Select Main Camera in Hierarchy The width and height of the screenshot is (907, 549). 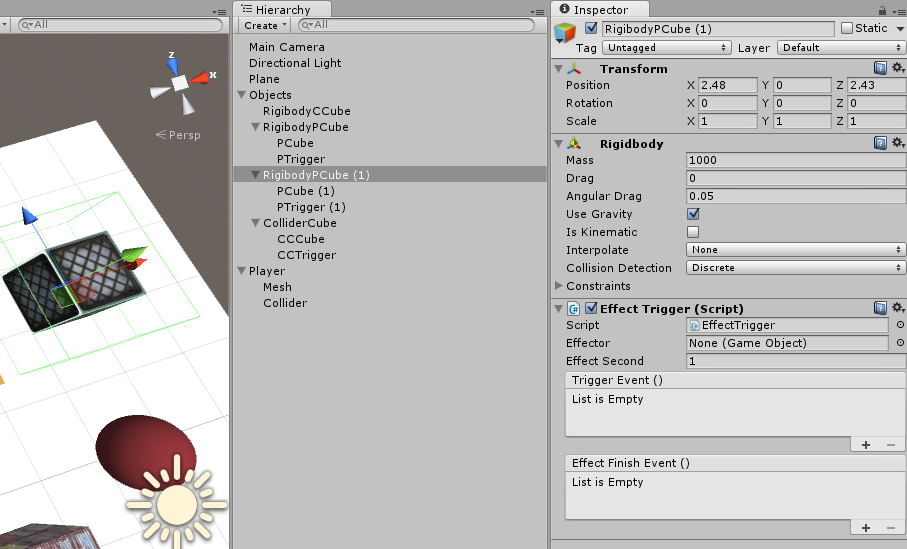pyautogui.click(x=286, y=47)
